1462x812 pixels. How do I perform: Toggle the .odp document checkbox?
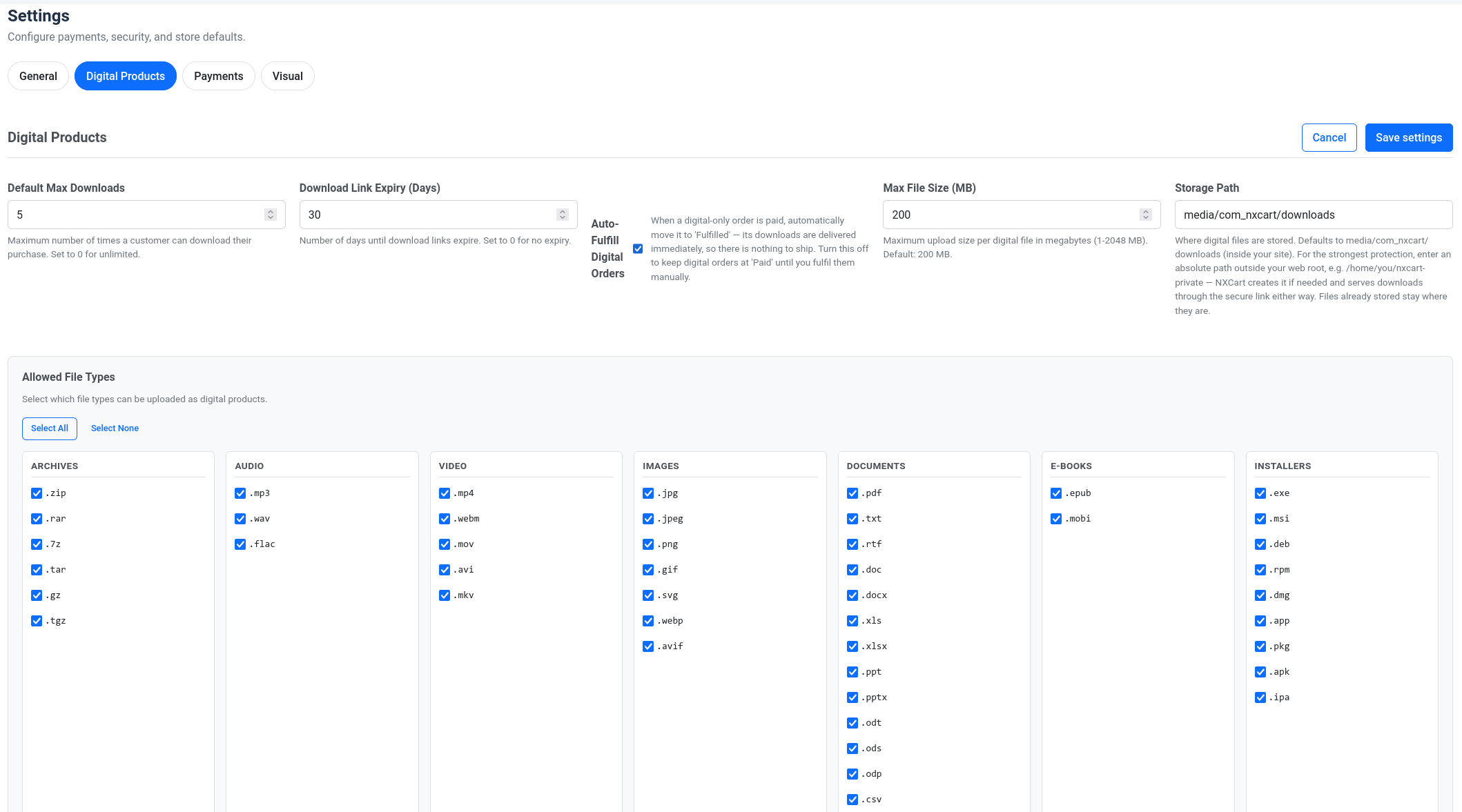pyautogui.click(x=852, y=774)
